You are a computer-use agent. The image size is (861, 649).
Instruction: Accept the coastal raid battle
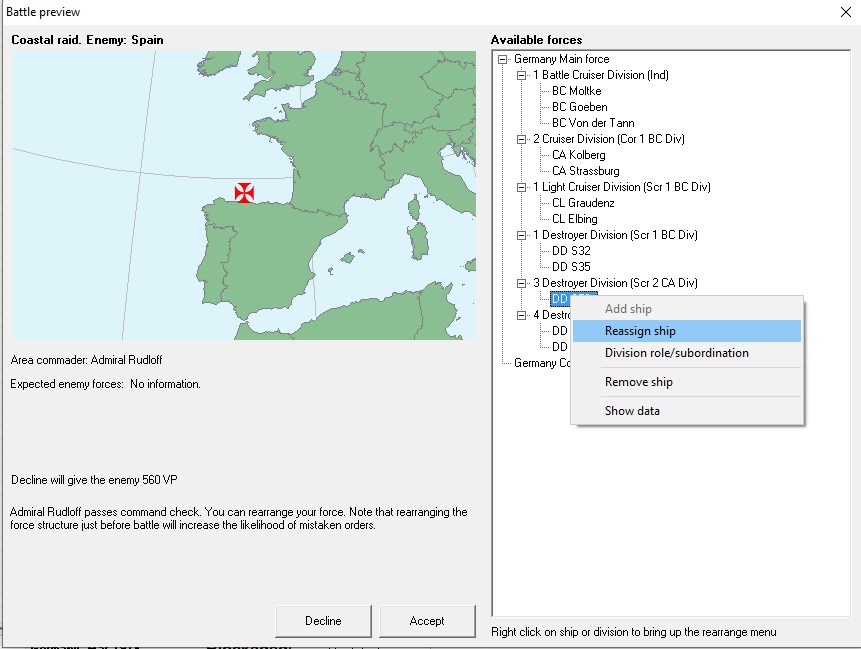pyautogui.click(x=427, y=621)
